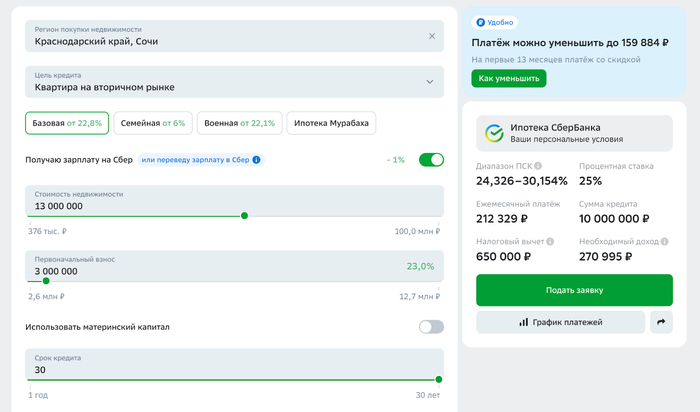Clear the region field with X icon
Viewport: 700px width, 412px height.
click(x=432, y=36)
